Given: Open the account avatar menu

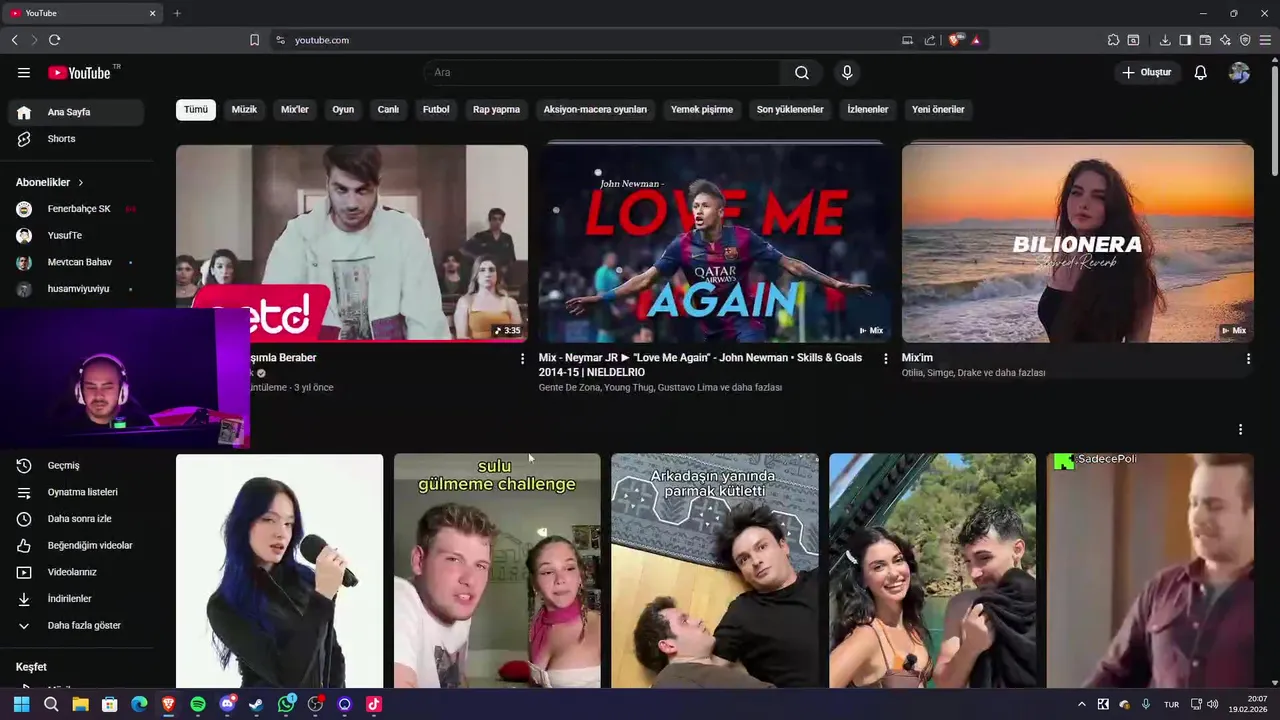Looking at the screenshot, I should pyautogui.click(x=1239, y=72).
